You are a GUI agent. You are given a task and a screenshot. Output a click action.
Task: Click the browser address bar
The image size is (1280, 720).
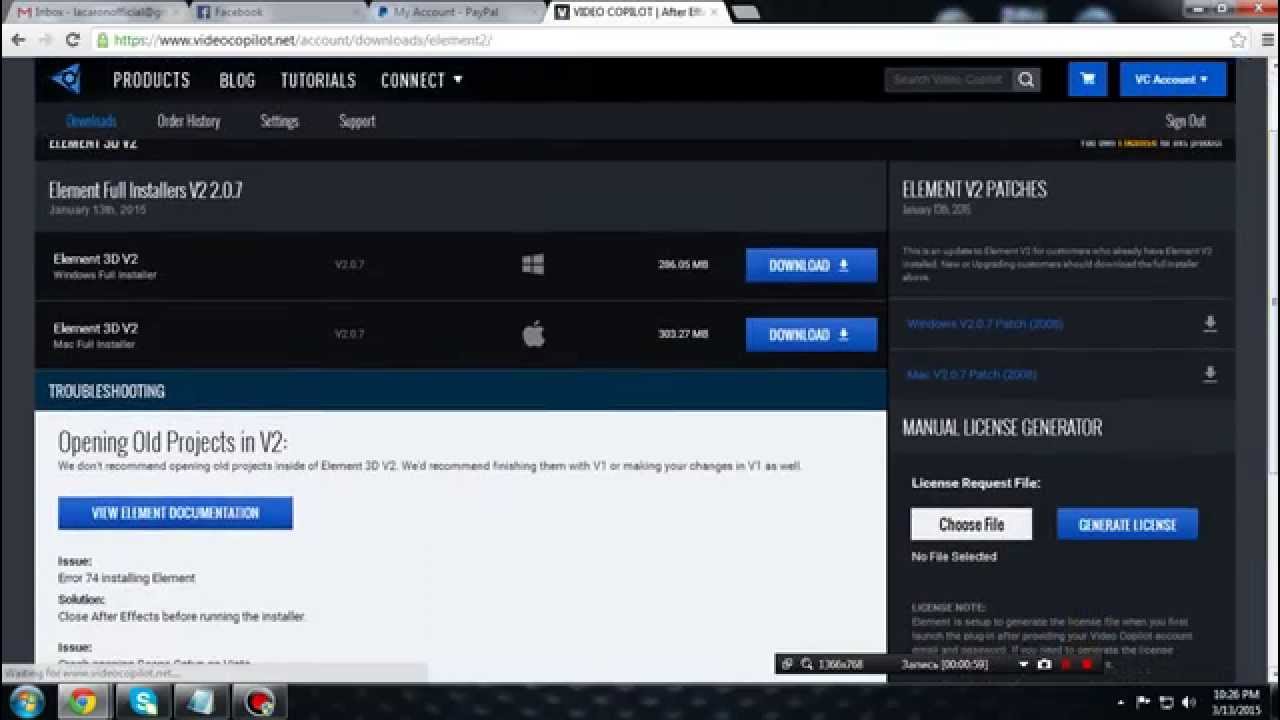[x=660, y=41]
